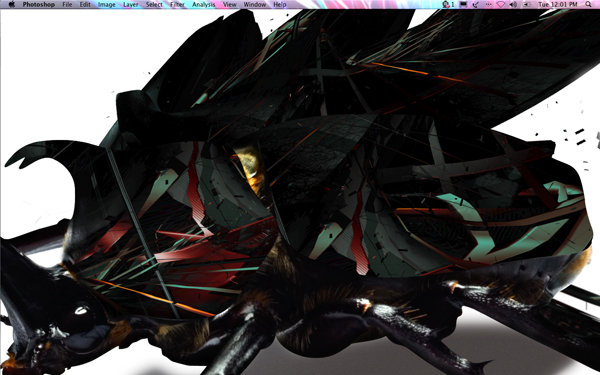
Task: Open Spotlight search magnifier icon
Action: (588, 4)
